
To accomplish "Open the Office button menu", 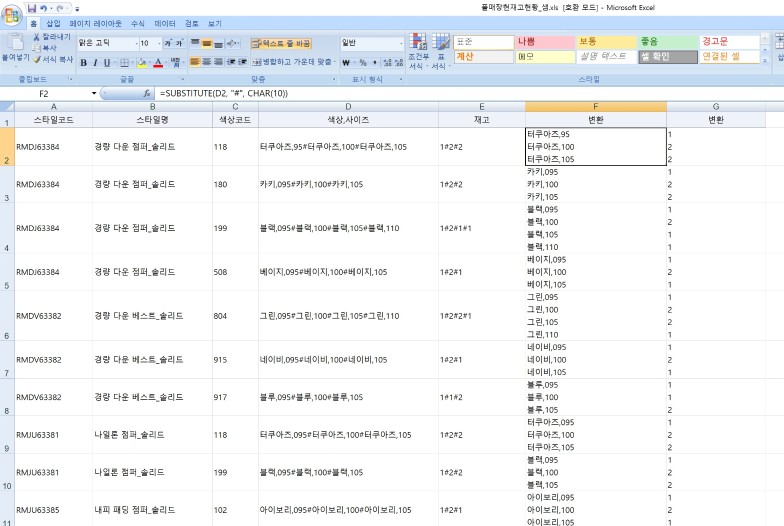I will point(12,14).
